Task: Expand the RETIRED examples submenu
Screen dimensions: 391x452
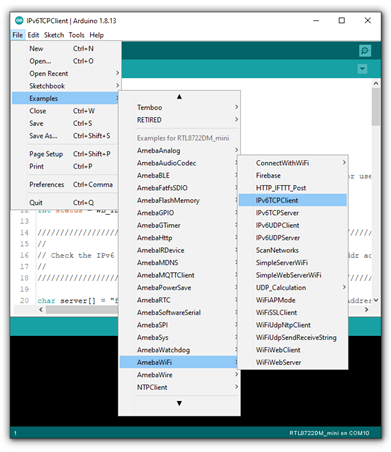Action: tap(179, 120)
